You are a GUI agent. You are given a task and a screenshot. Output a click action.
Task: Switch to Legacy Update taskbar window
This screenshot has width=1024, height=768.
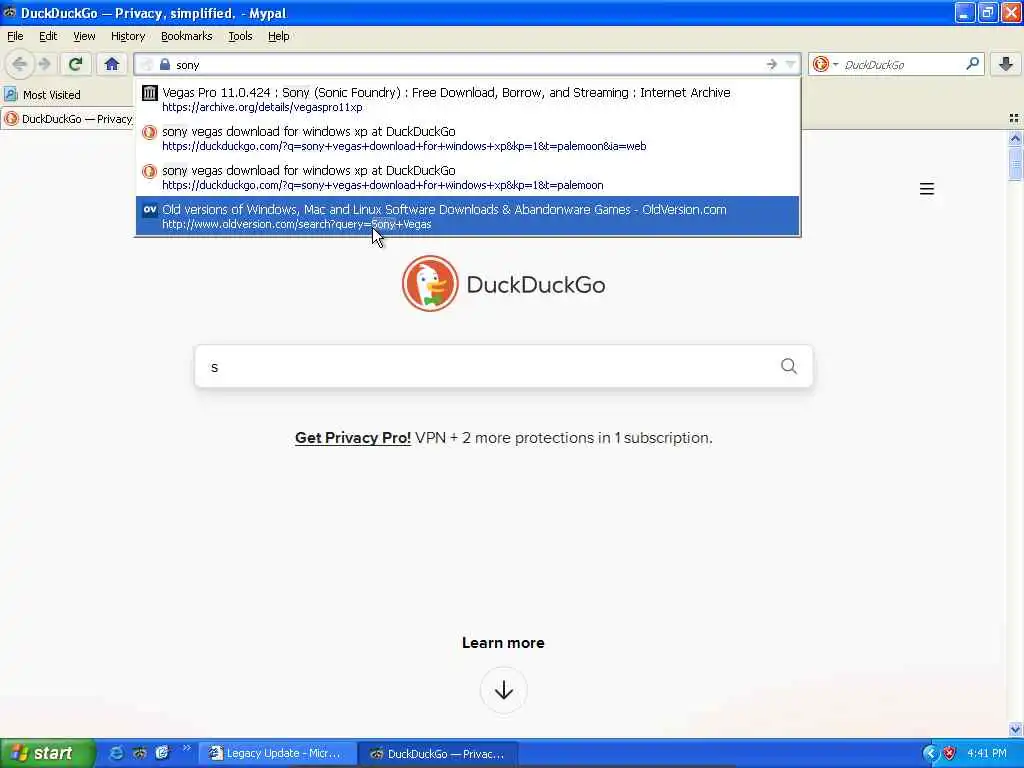click(x=277, y=753)
